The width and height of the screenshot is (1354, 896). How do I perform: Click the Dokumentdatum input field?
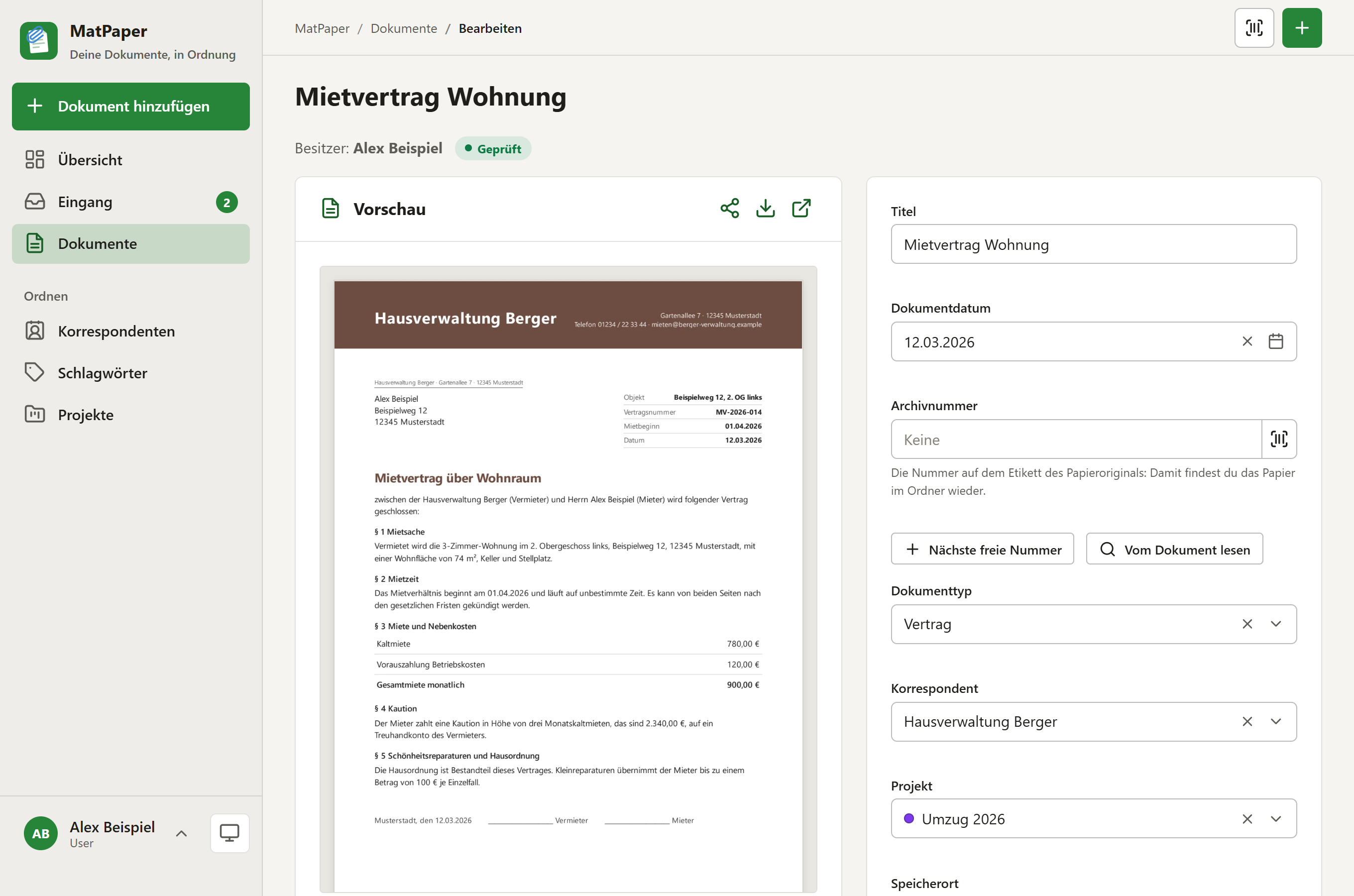pyautogui.click(x=1094, y=341)
